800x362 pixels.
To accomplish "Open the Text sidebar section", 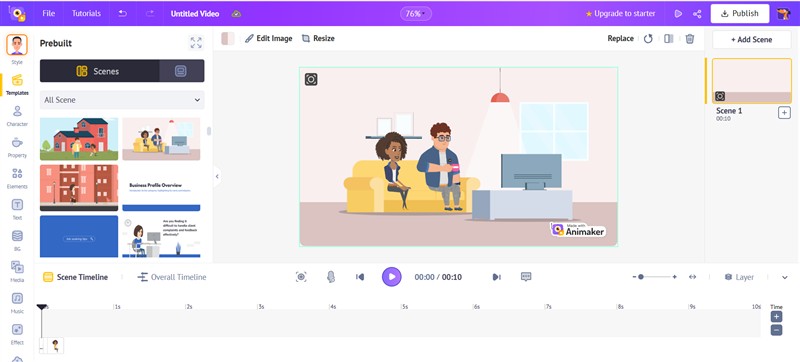I will (17, 209).
